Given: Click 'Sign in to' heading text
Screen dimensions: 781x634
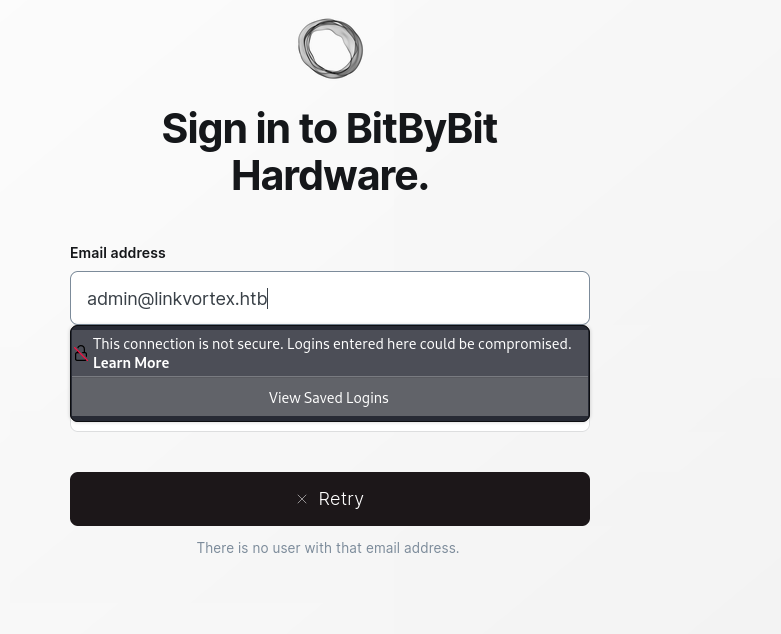Looking at the screenshot, I should [x=250, y=129].
